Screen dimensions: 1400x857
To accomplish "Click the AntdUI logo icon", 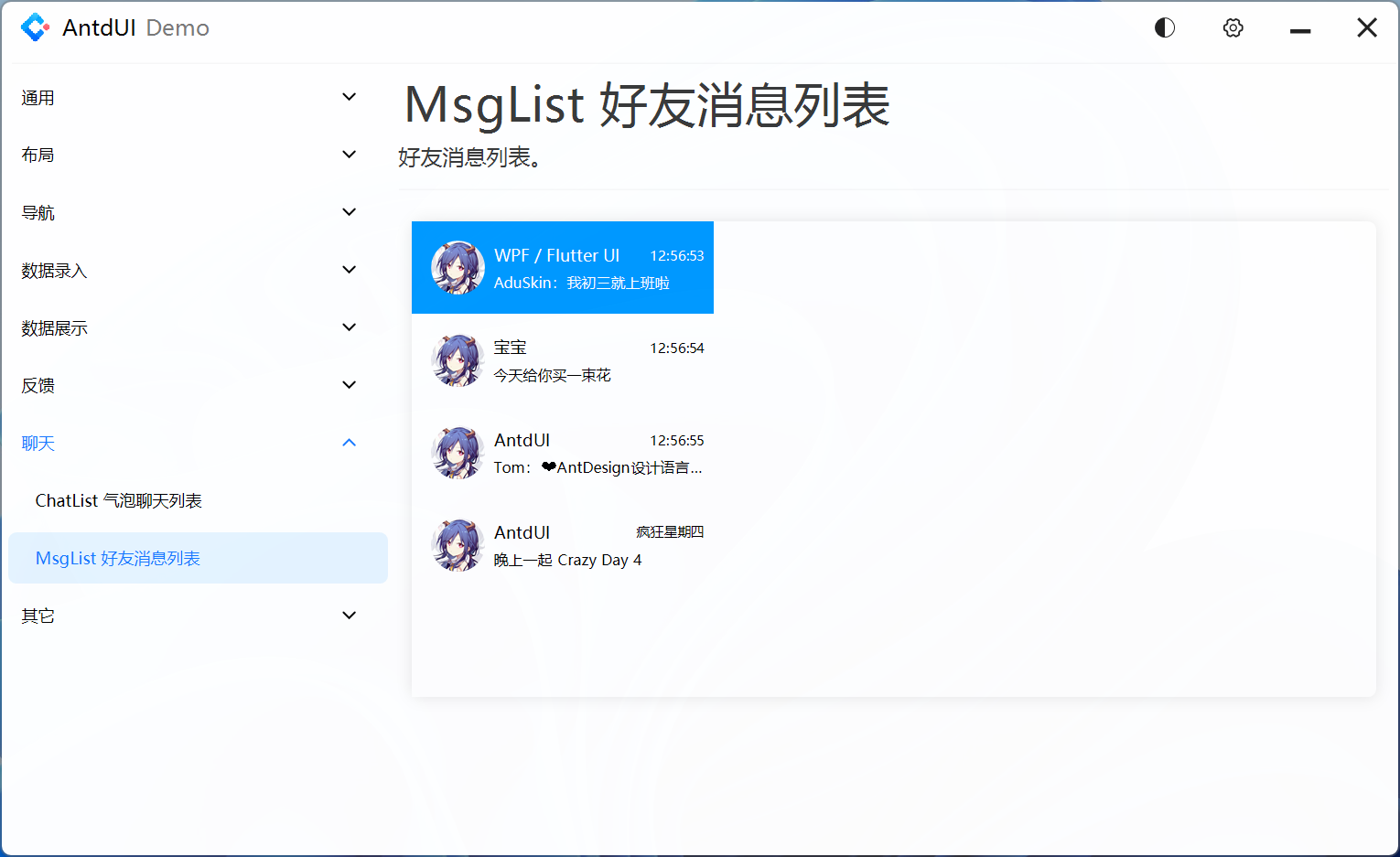I will pos(35,27).
